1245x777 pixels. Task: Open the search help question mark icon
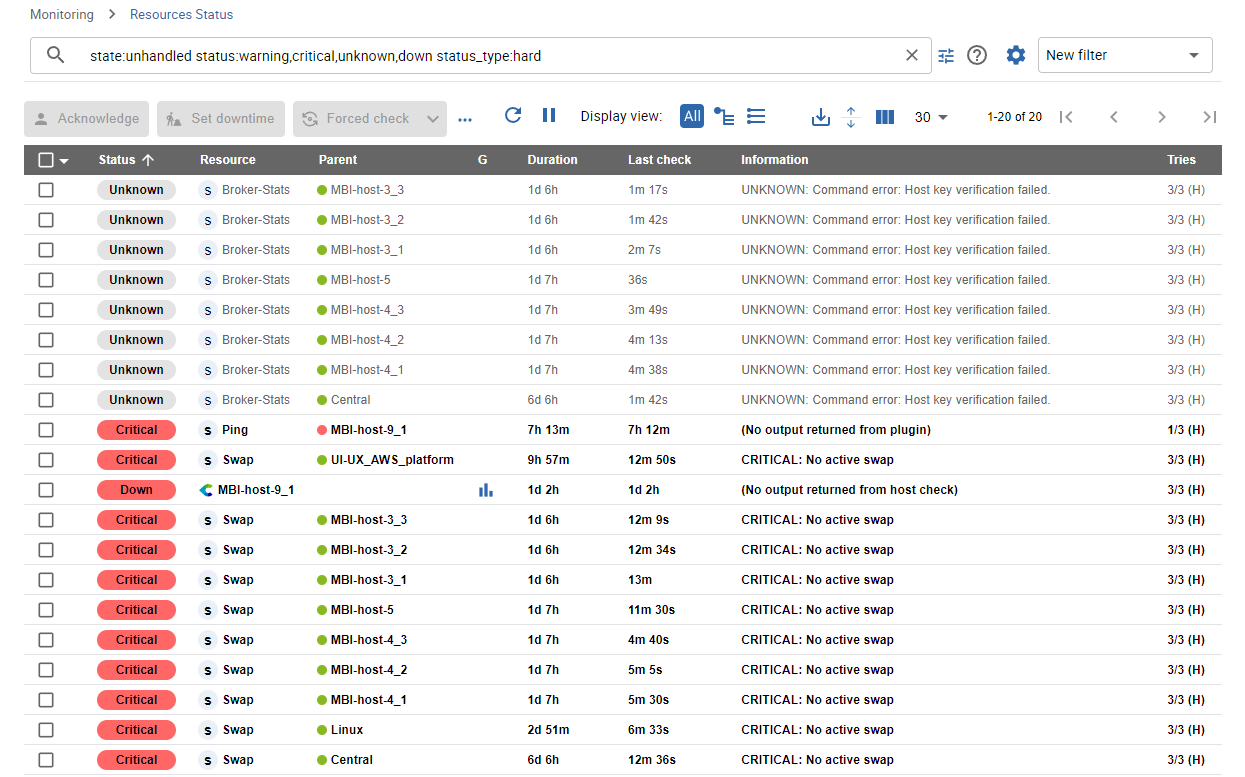(x=977, y=56)
